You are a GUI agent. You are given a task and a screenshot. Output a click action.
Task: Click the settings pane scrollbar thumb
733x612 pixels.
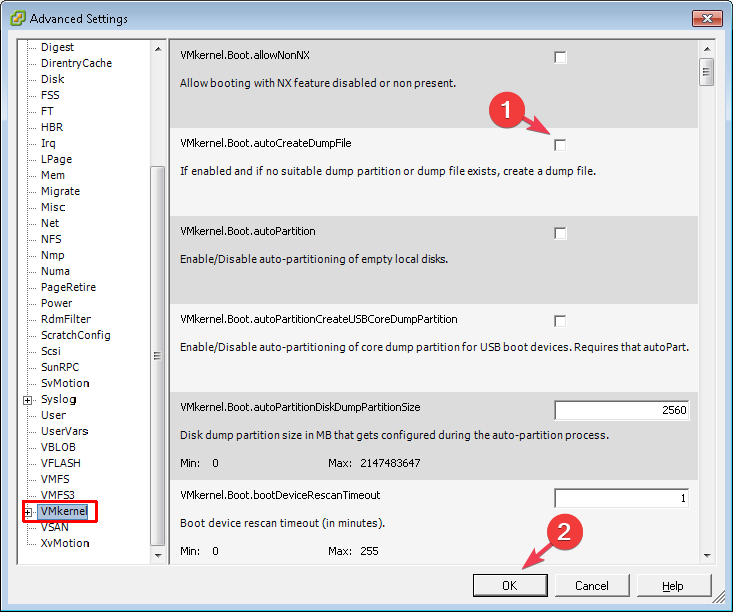[x=706, y=72]
